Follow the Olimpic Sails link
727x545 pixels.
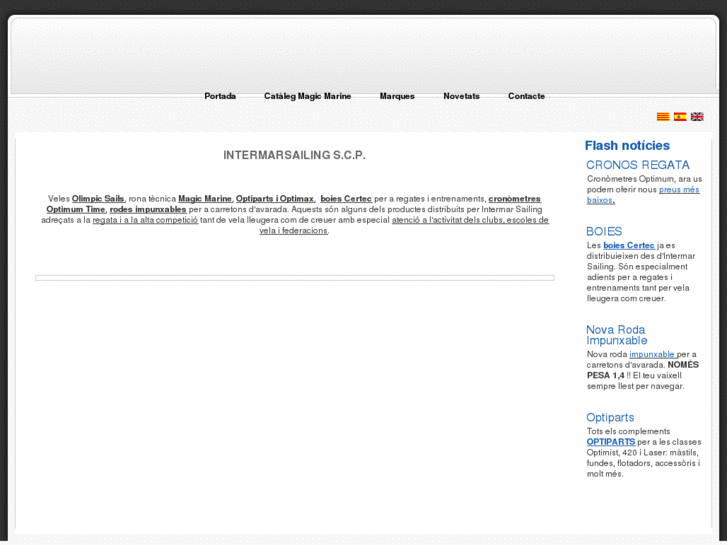pyautogui.click(x=98, y=199)
